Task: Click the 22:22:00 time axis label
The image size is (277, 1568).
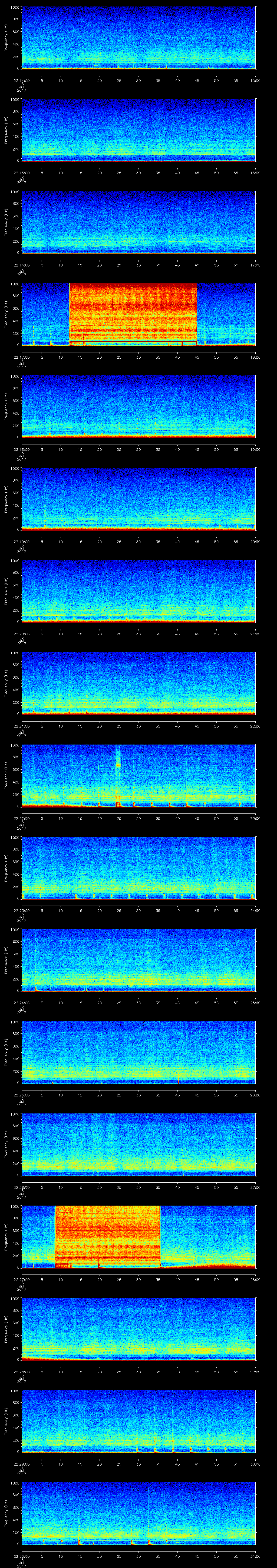Action: (x=21, y=818)
